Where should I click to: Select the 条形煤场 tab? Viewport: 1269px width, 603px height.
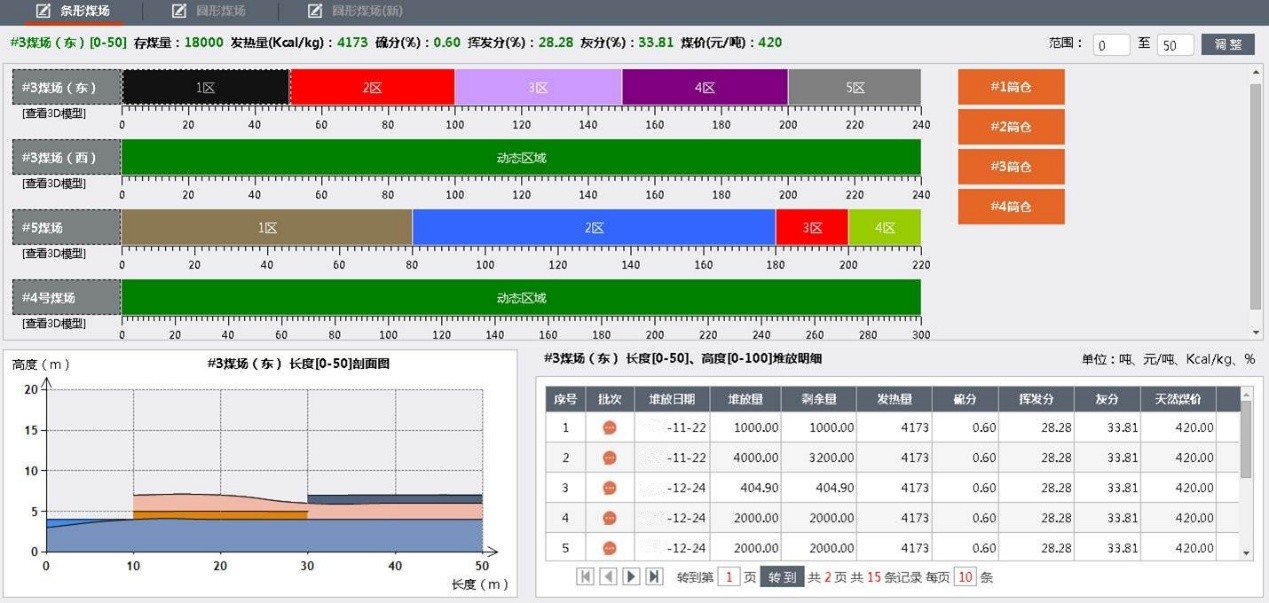coord(73,11)
